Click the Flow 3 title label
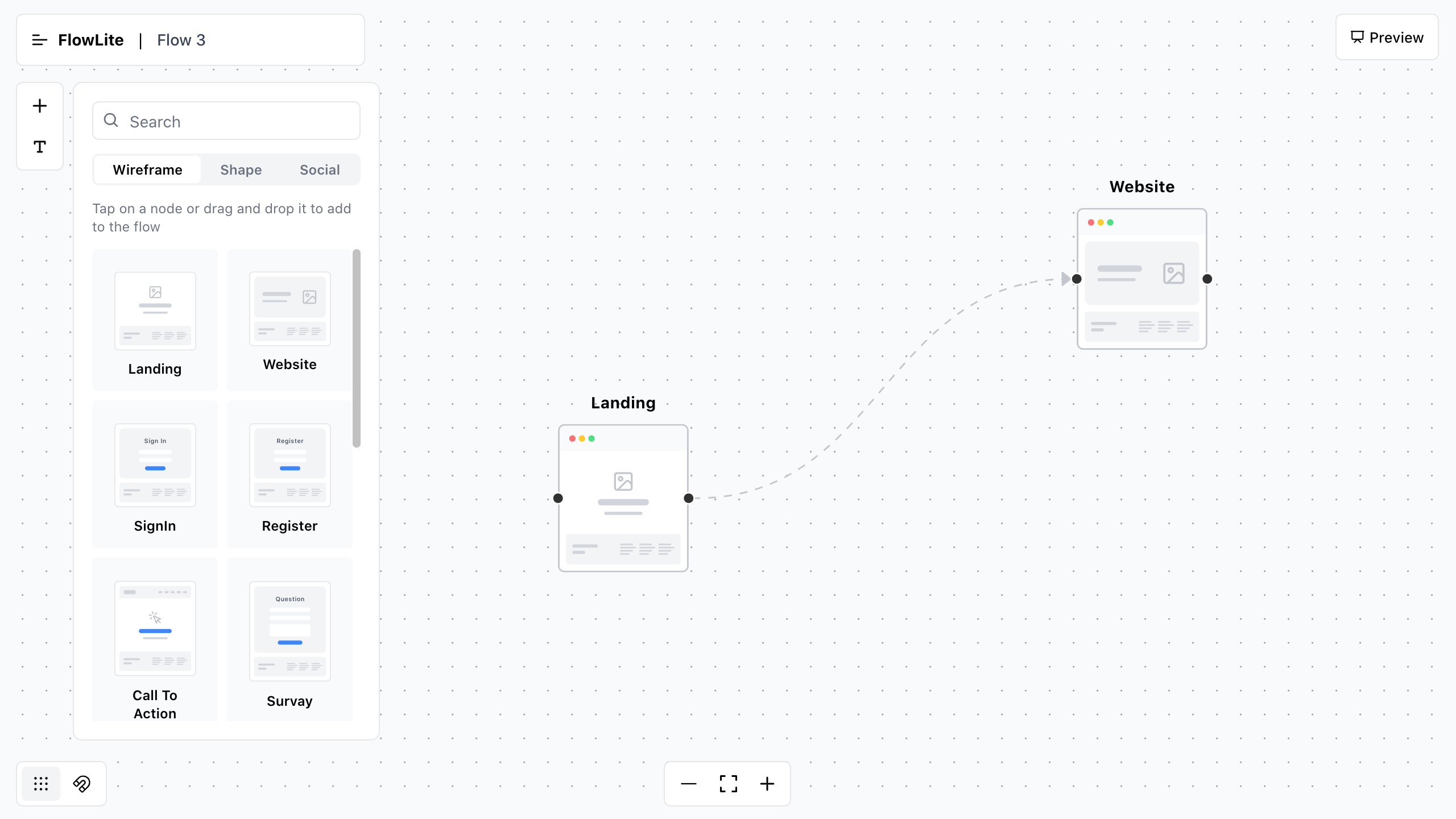This screenshot has width=1456, height=819. click(181, 40)
